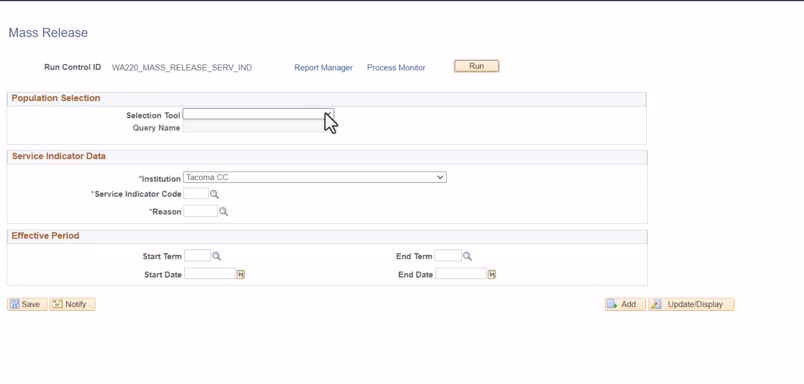Expand the Selection Tool dropdown
Image resolution: width=804 pixels, height=384 pixels.
258,114
